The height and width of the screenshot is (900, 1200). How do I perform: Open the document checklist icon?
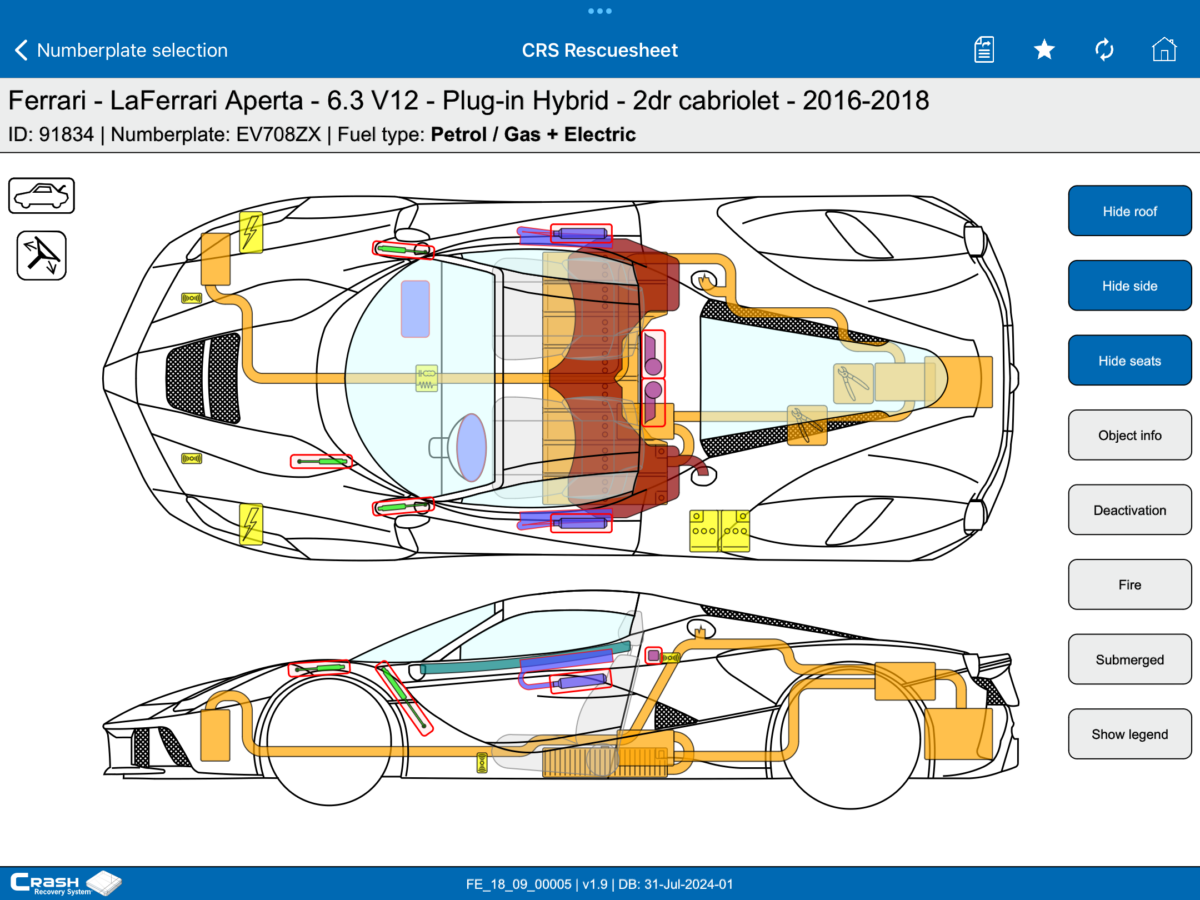pos(984,50)
